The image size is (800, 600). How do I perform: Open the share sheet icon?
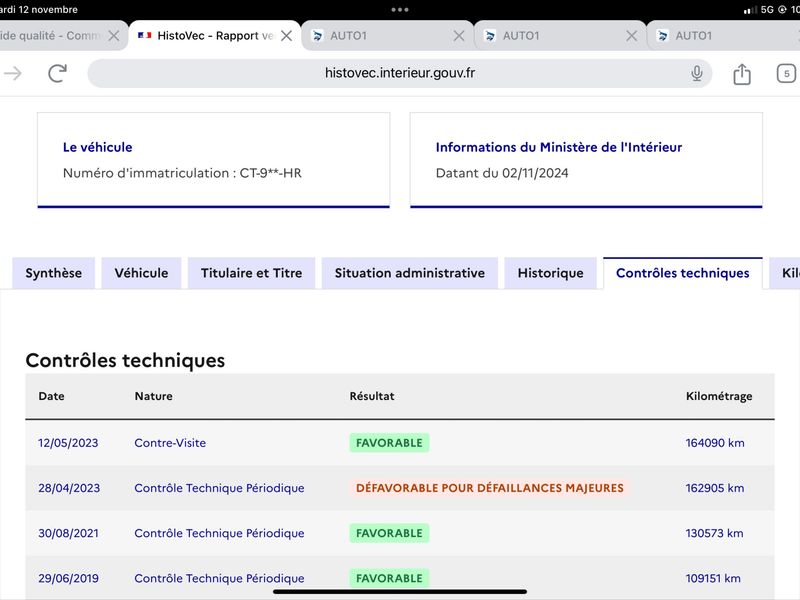pos(742,74)
